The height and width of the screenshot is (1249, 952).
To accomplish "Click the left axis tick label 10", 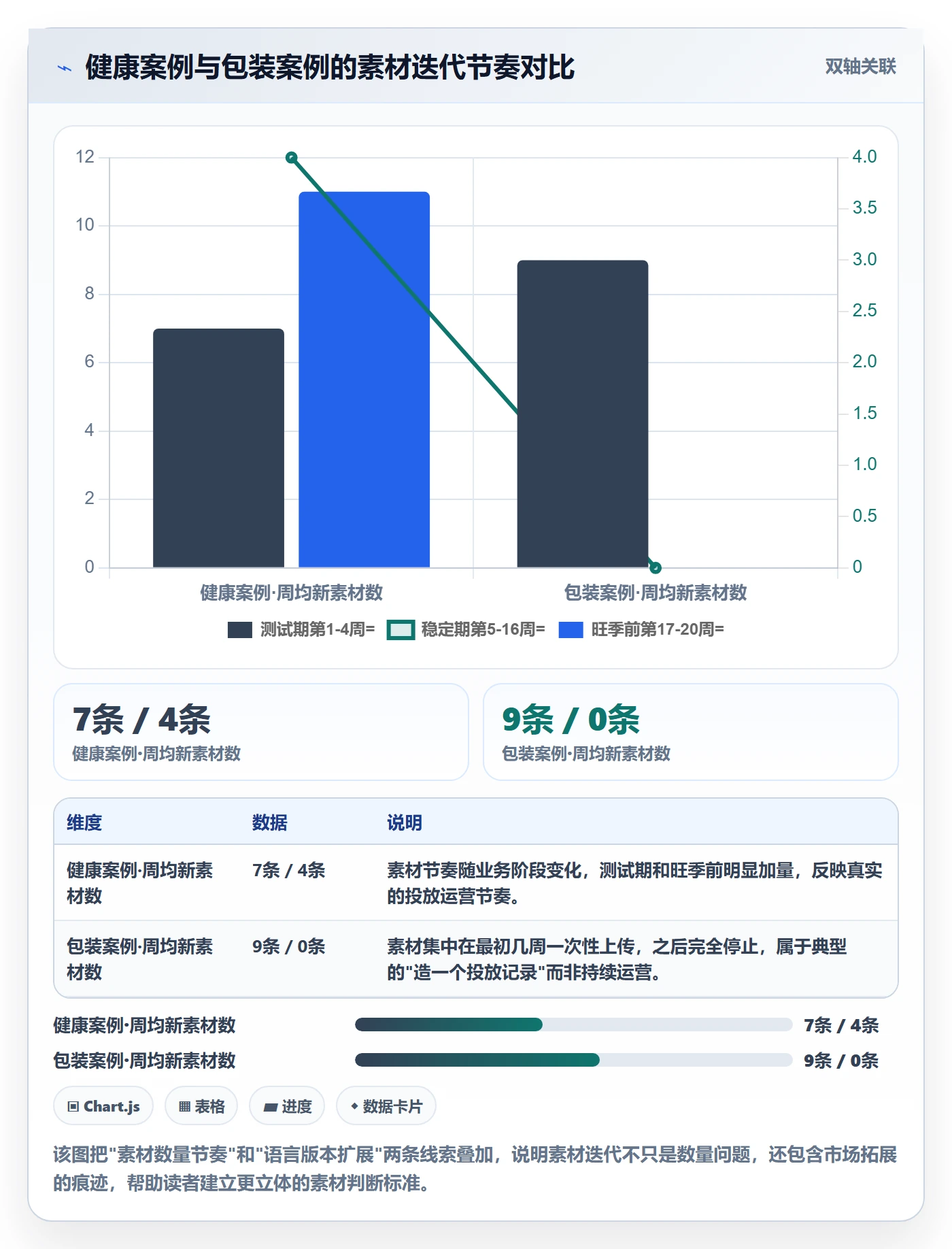I will click(85, 225).
